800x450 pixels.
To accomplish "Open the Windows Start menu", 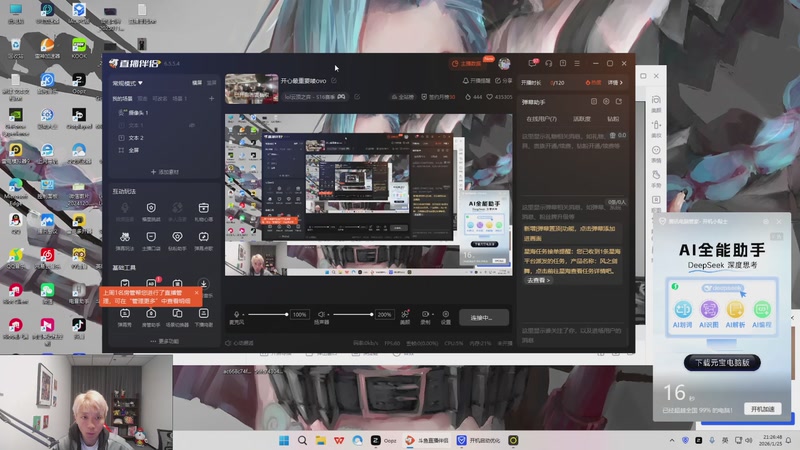I will pos(284,440).
